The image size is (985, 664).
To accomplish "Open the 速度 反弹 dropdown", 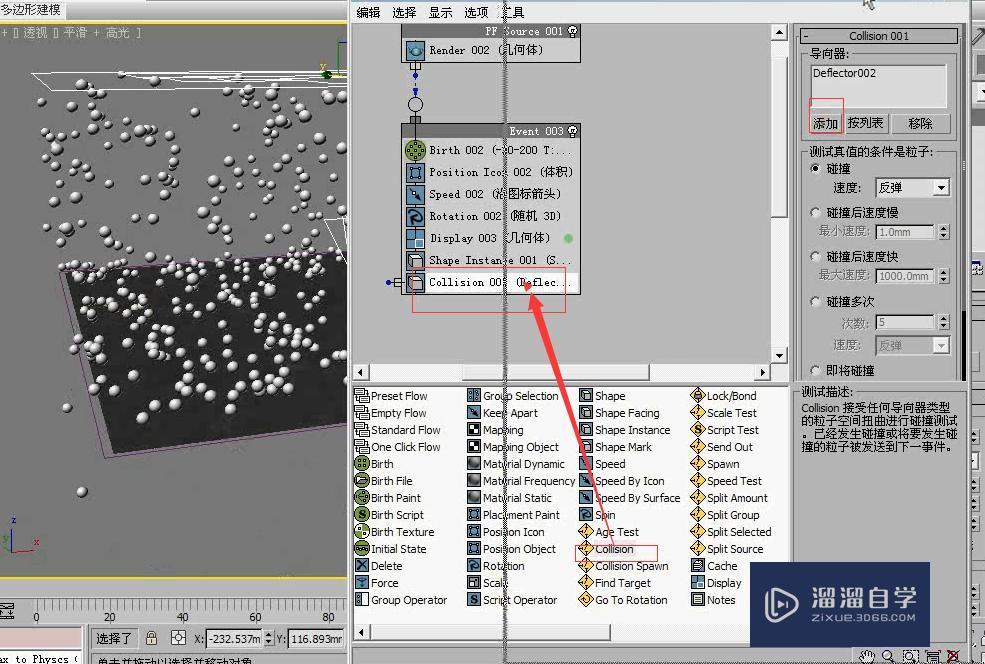I will tap(940, 188).
